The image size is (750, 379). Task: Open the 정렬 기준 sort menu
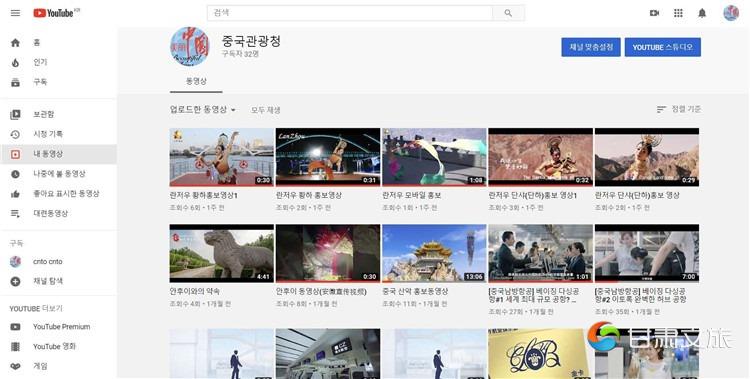(679, 109)
